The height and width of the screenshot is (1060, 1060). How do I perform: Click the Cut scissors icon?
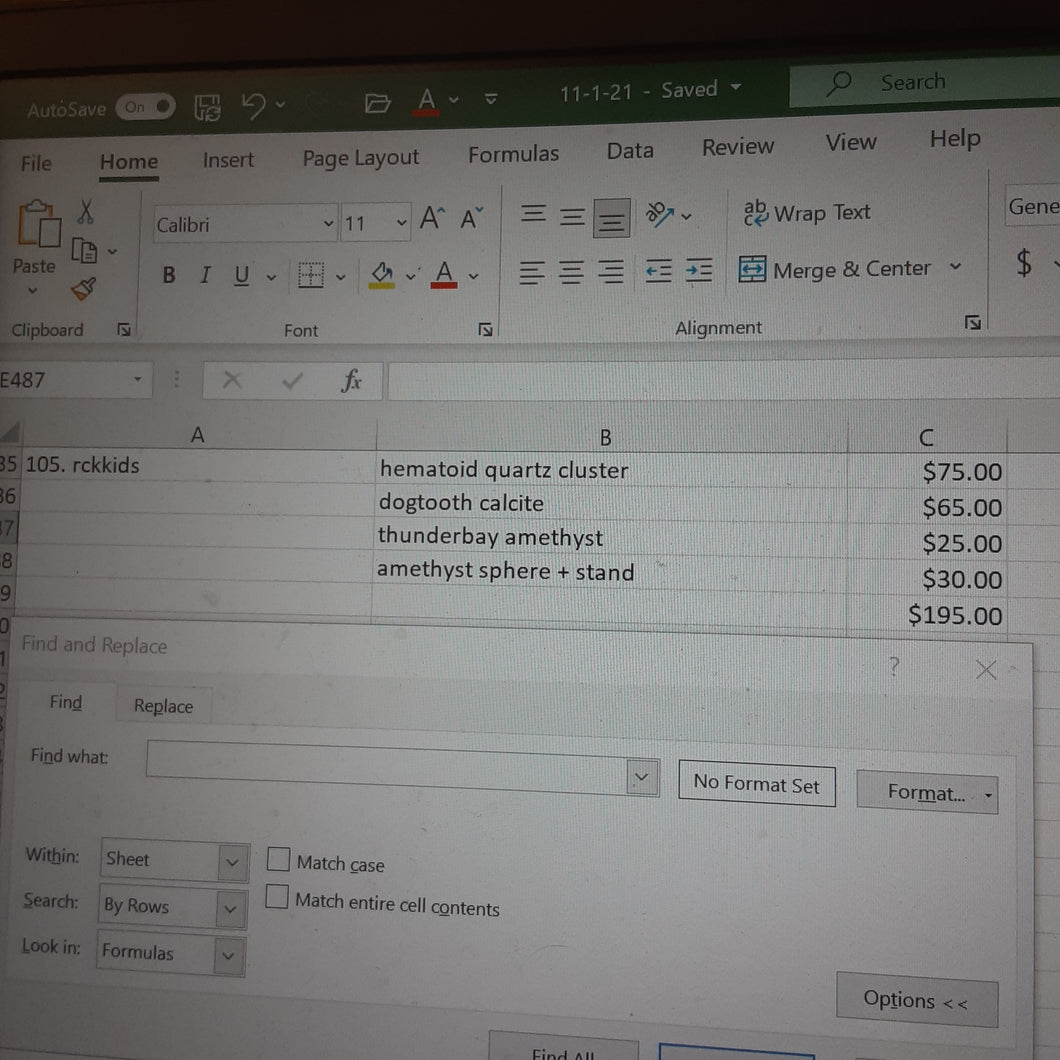(85, 212)
